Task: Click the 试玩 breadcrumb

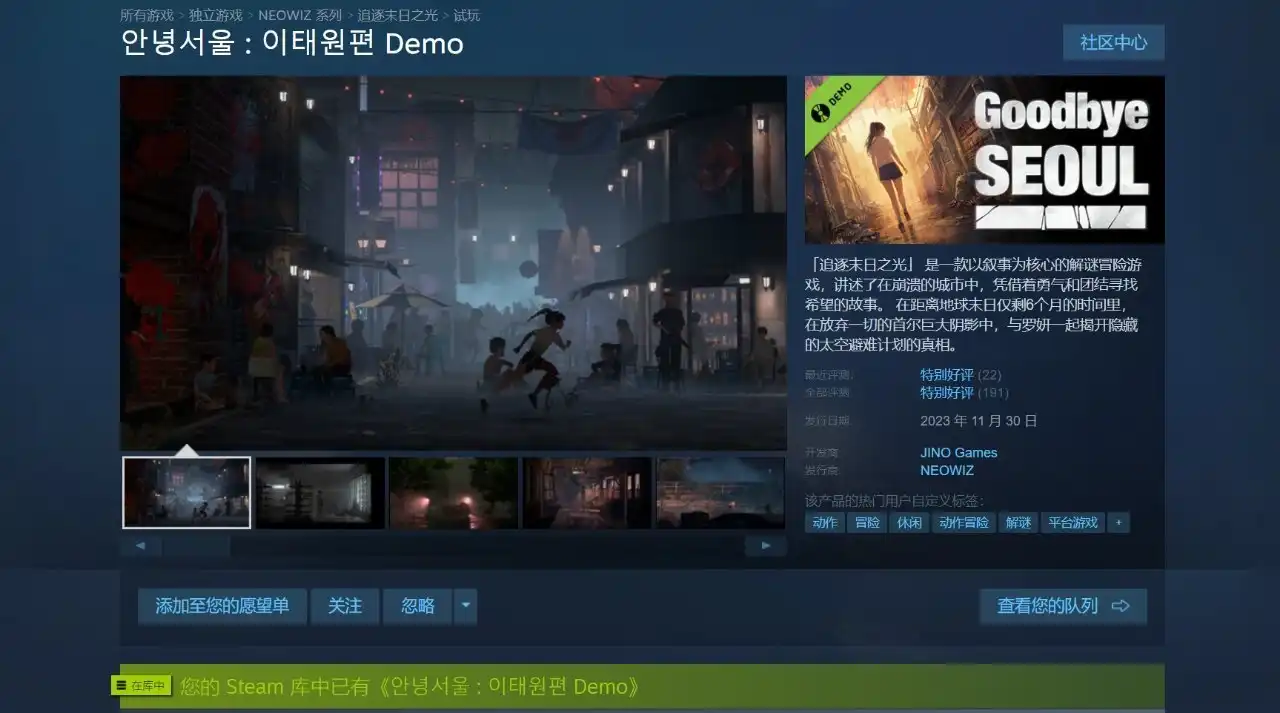Action: [x=467, y=15]
